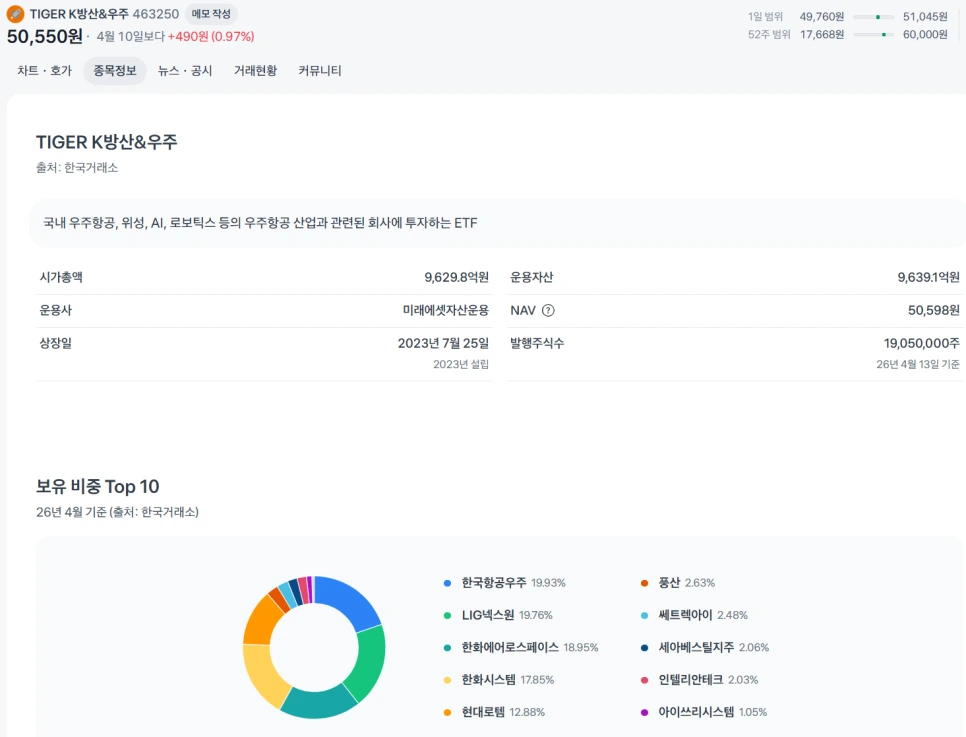This screenshot has width=966, height=737.
Task: Select the 쎄트렉아이 holding name
Action: pyautogui.click(x=685, y=615)
